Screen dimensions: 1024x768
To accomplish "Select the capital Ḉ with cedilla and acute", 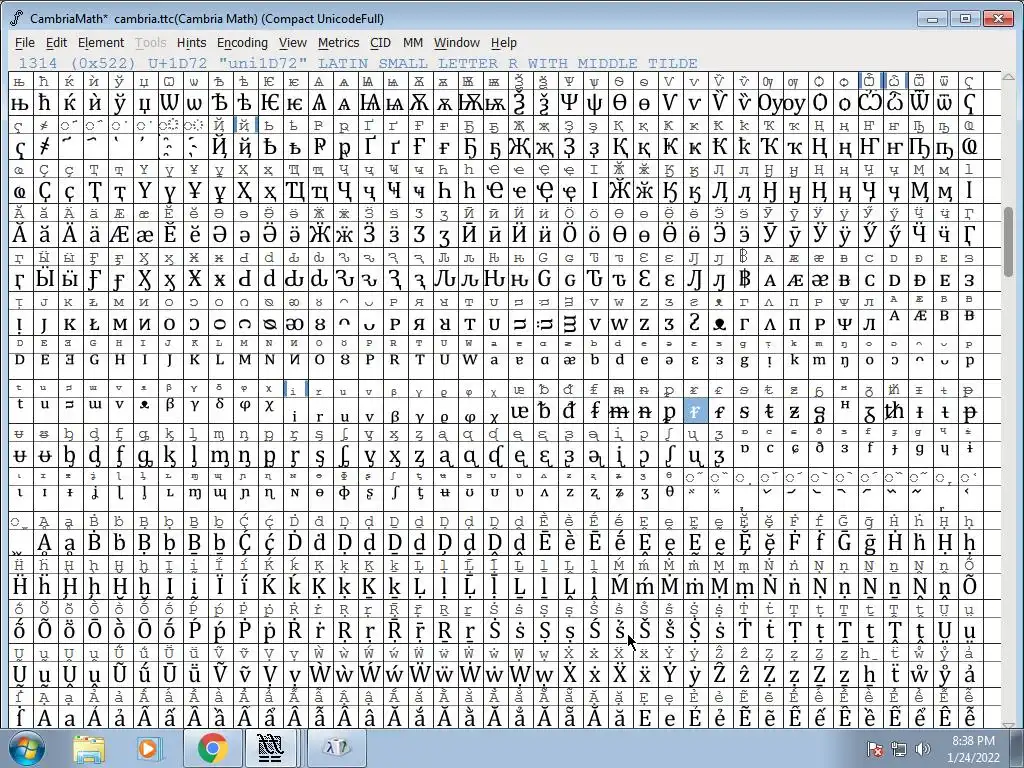I will (x=245, y=542).
